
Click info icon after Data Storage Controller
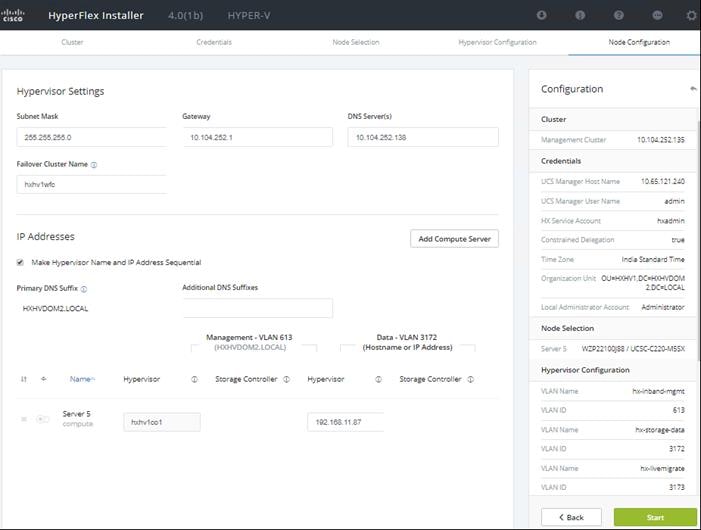point(471,379)
